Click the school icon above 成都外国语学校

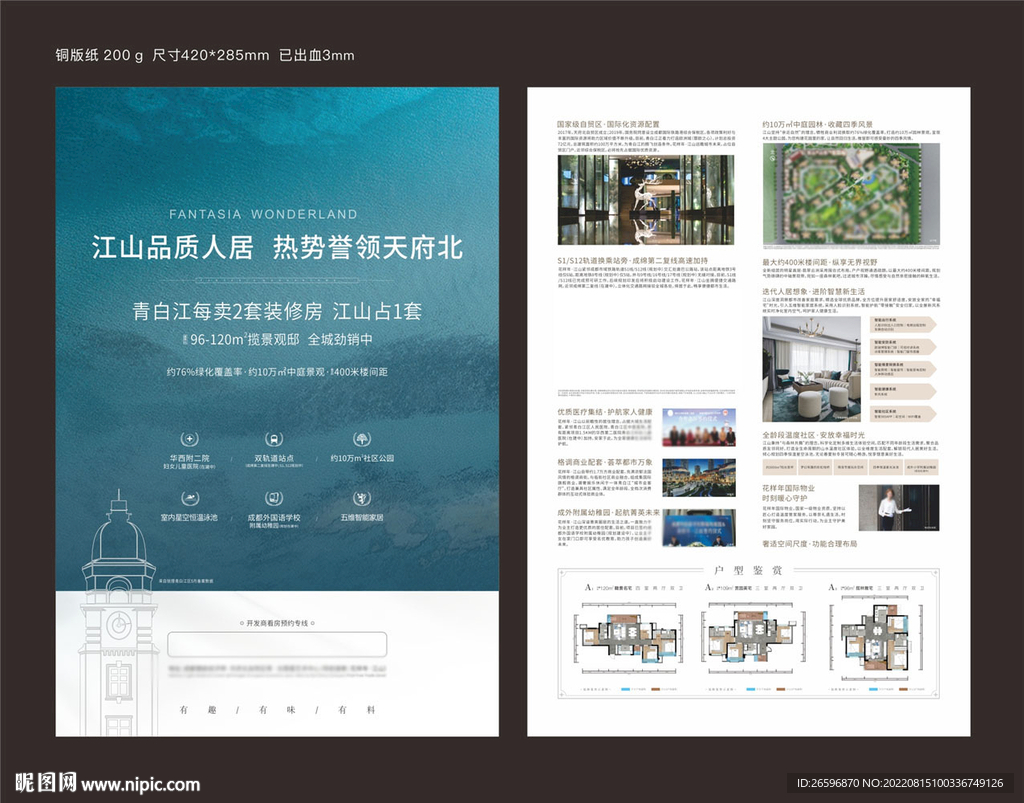click(x=274, y=499)
